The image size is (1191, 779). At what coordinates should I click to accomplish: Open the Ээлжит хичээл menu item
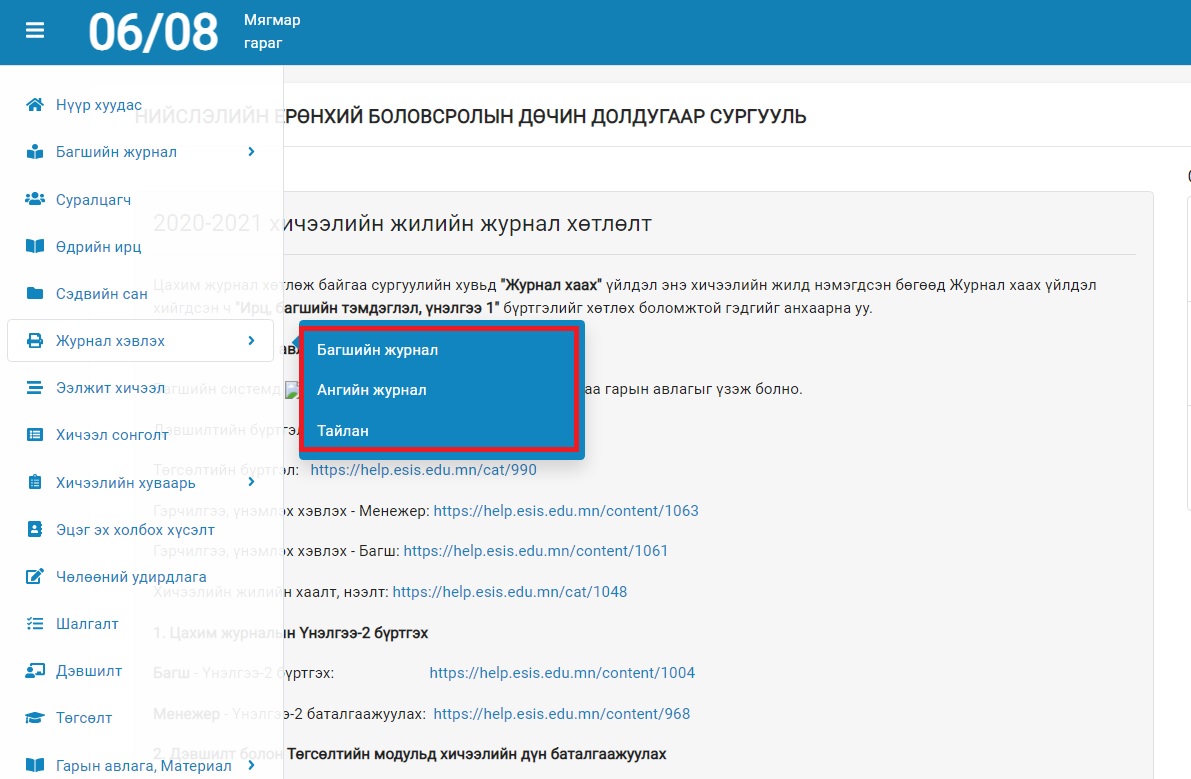110,388
